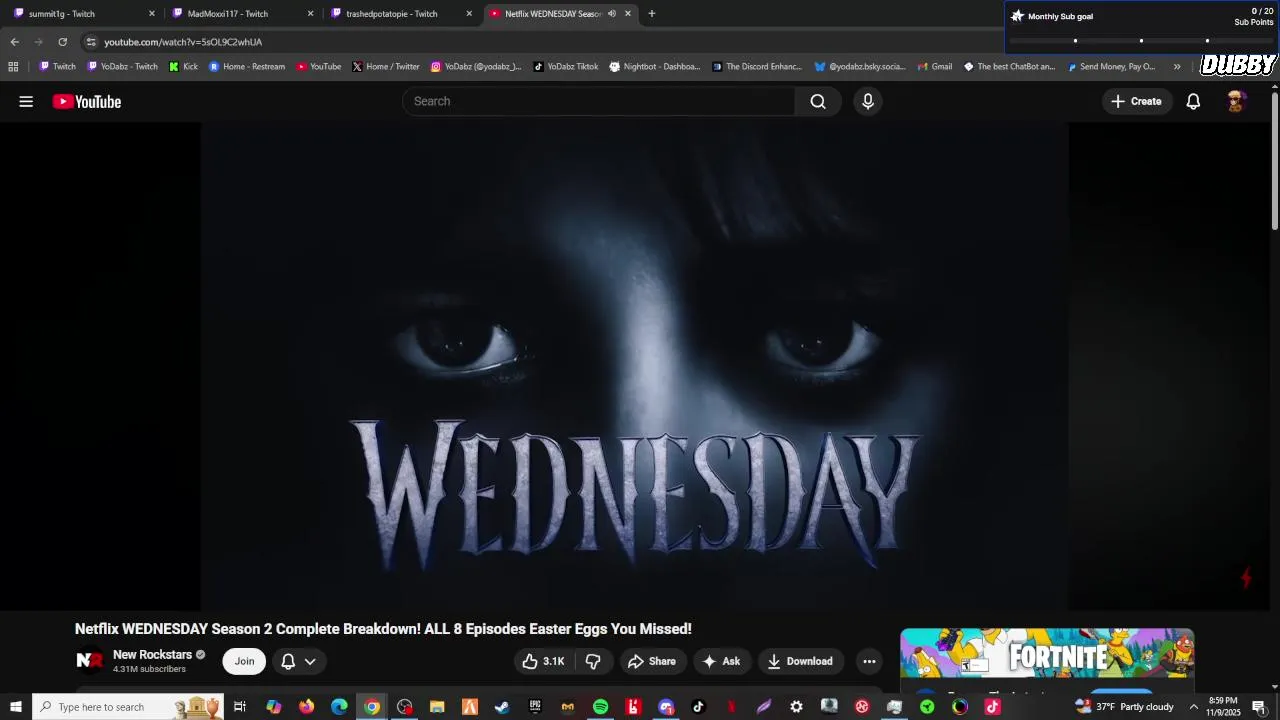Open the YouTube hamburger guide menu

coord(26,101)
